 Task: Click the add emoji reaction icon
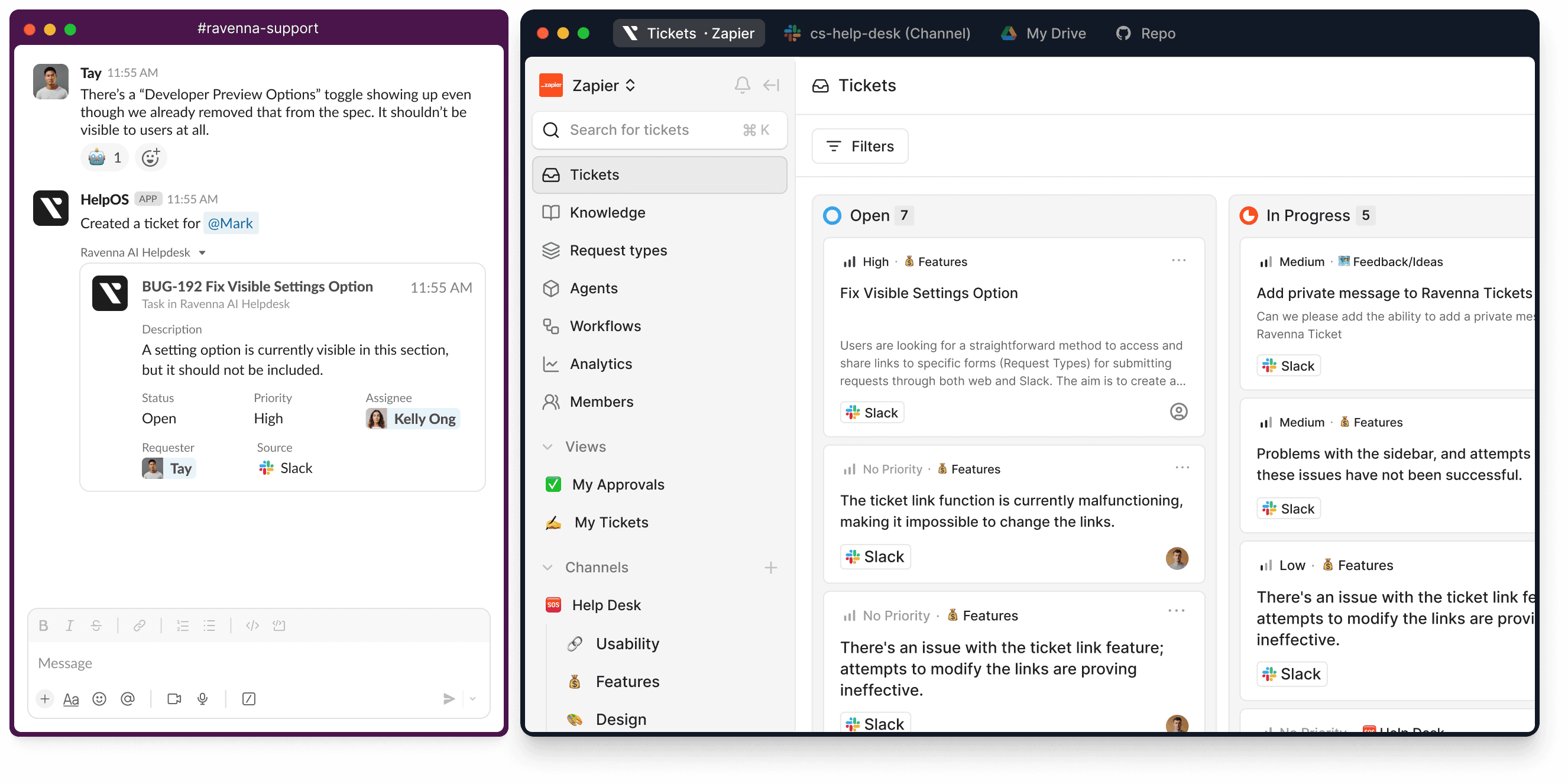click(150, 158)
